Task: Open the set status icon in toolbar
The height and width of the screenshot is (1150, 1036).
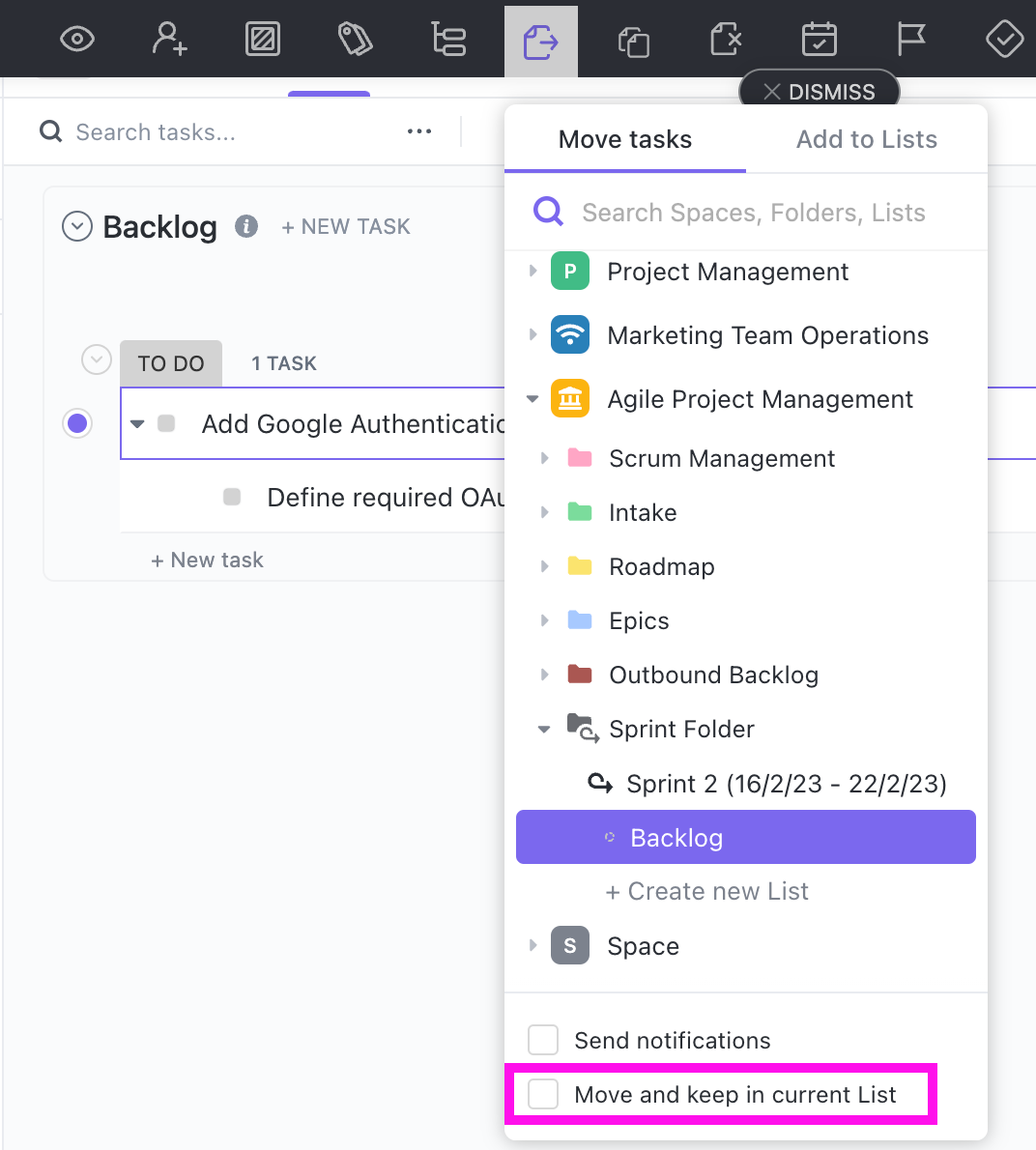Action: tap(263, 40)
